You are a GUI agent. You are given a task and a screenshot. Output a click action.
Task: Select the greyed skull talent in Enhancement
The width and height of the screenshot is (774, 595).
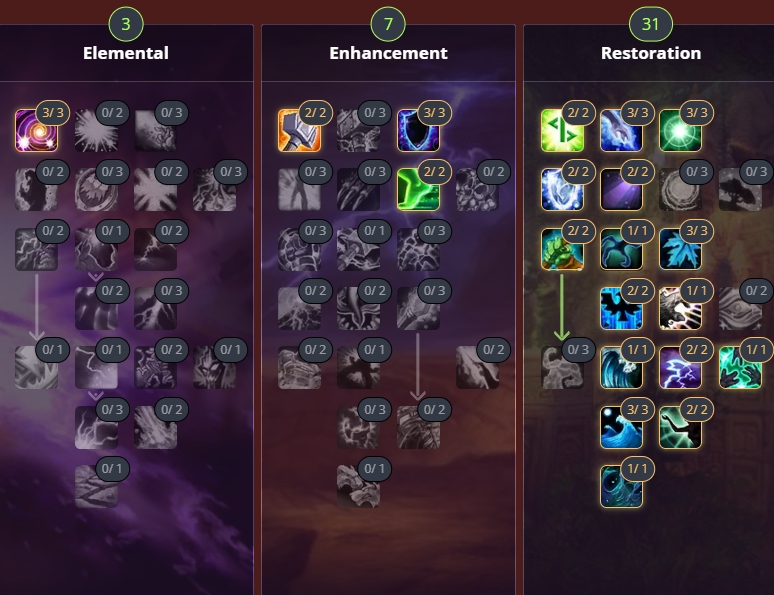(x=477, y=189)
